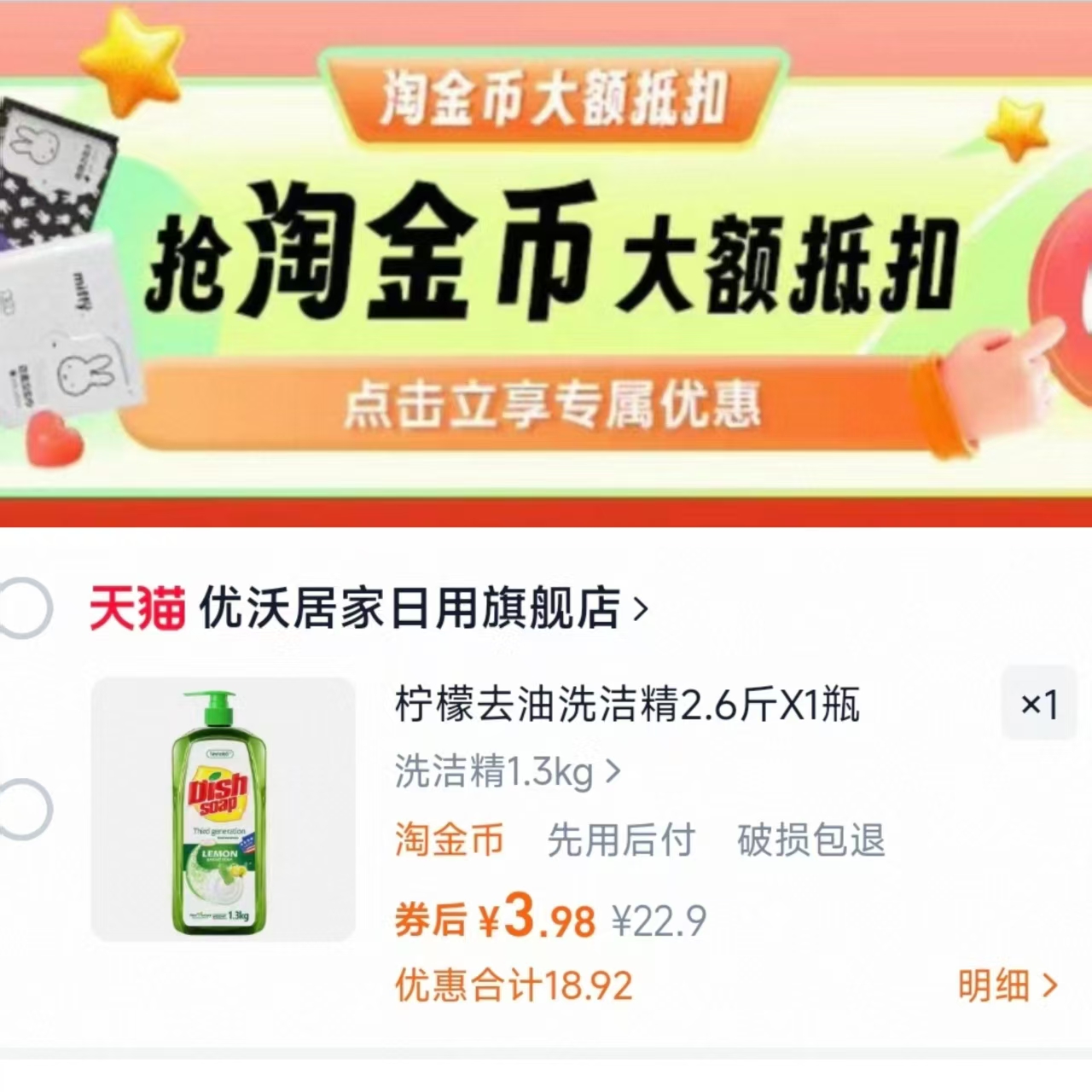Open the 优沃居家日用旗舰店 store link

tap(409, 609)
